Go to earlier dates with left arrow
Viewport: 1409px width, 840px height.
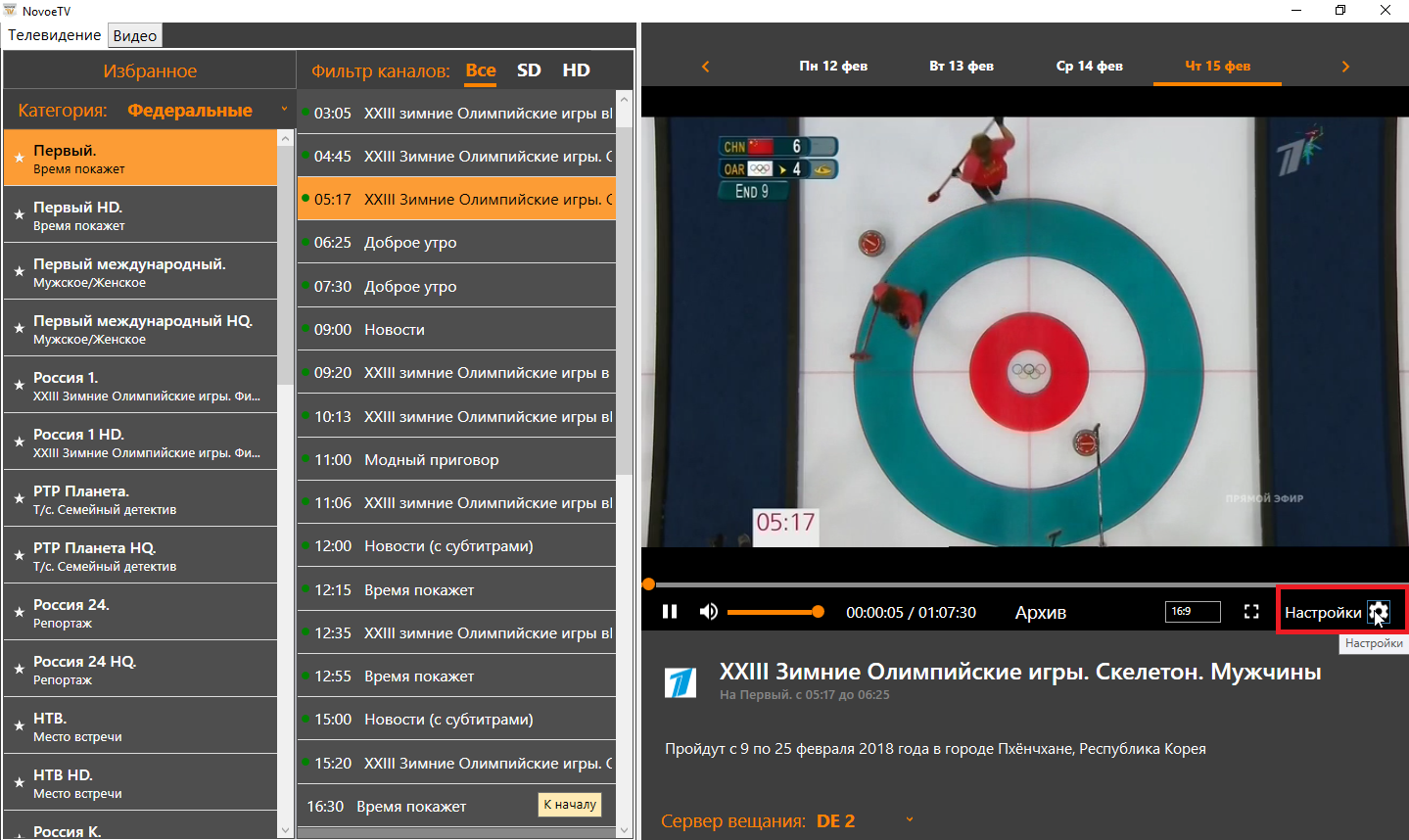click(705, 67)
